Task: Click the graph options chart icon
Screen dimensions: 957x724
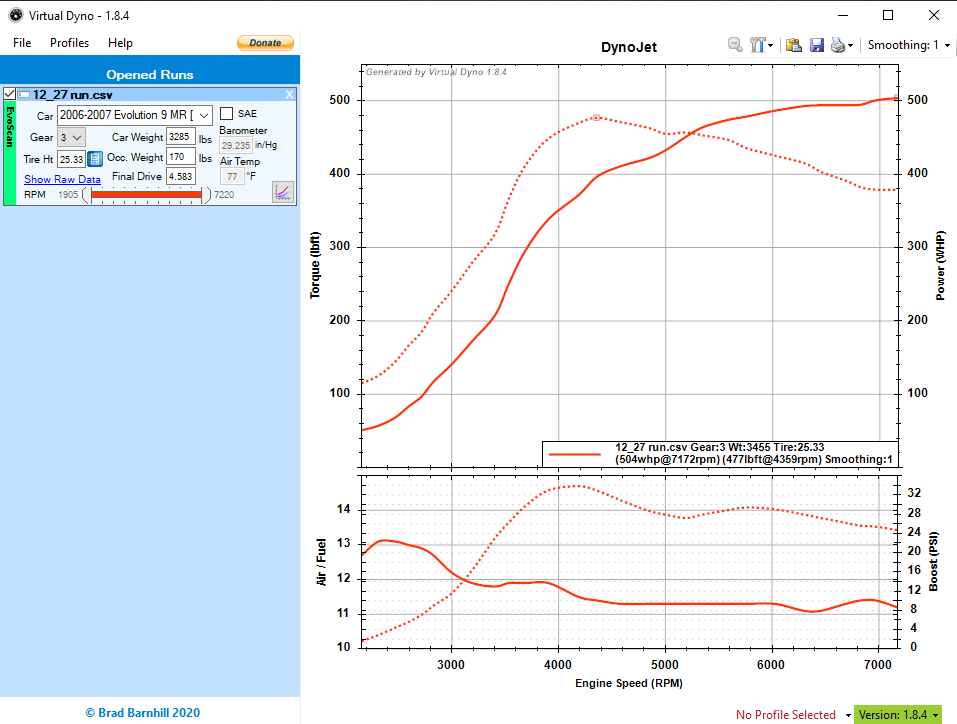Action: [x=283, y=192]
